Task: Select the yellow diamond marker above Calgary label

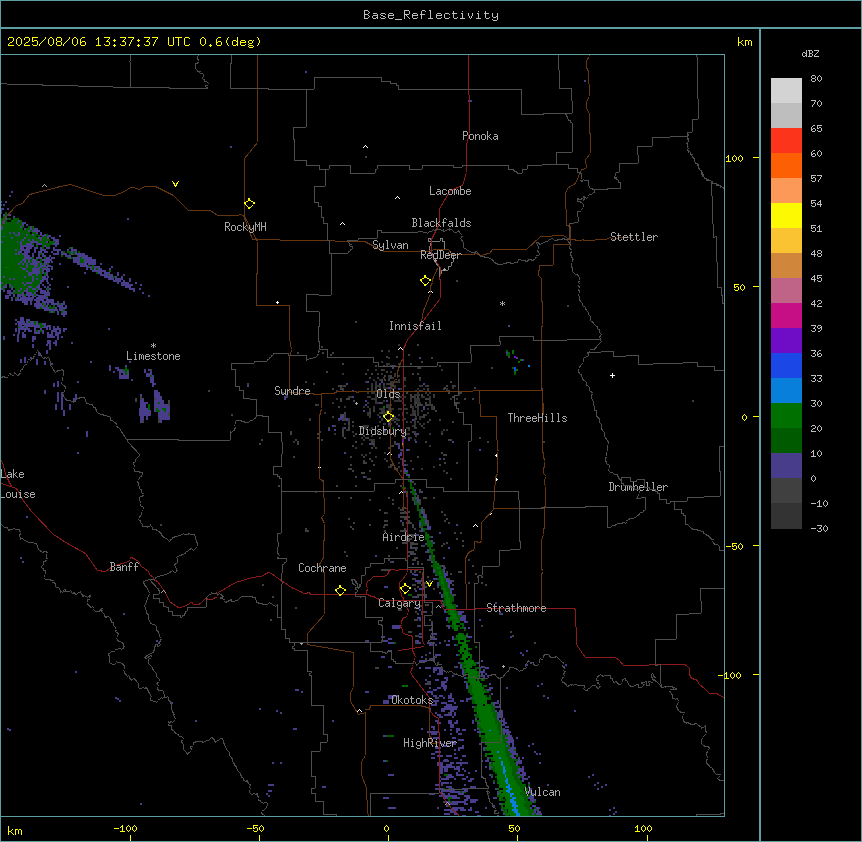Action: pyautogui.click(x=405, y=589)
